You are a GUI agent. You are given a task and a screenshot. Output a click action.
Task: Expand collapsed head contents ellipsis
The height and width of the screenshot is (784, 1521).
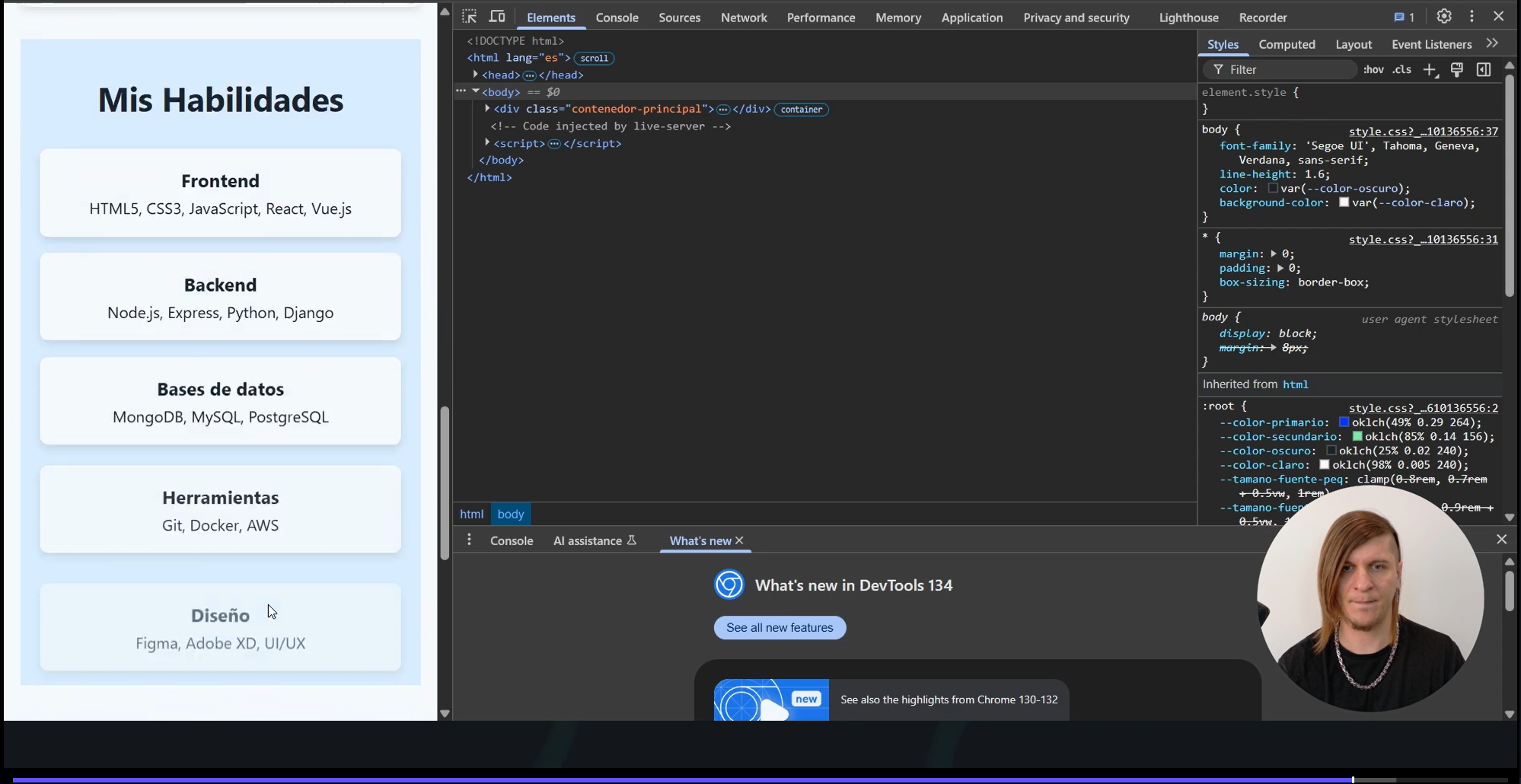[529, 75]
